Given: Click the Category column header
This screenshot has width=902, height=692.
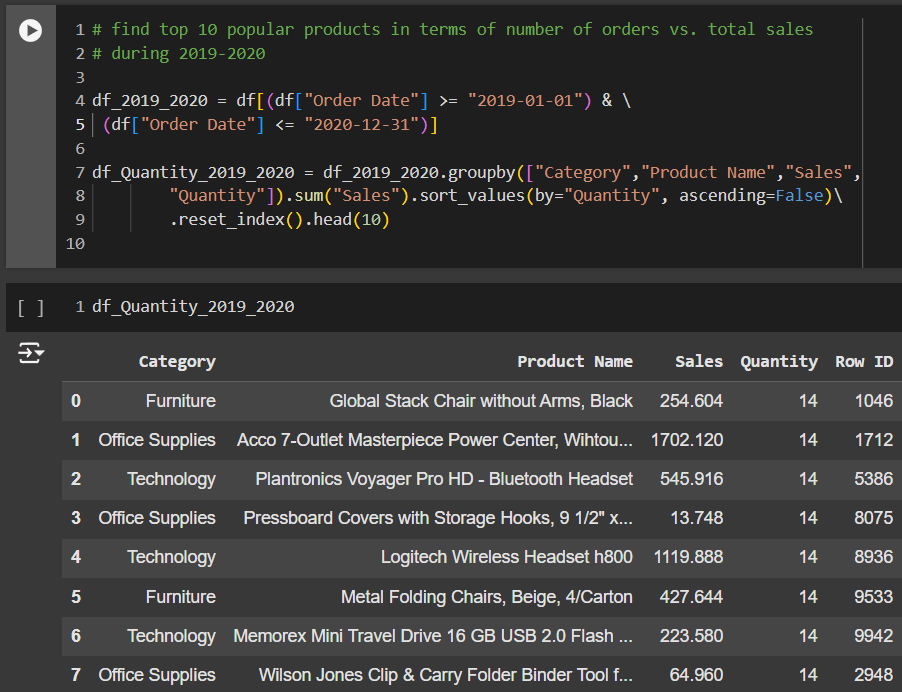Looking at the screenshot, I should [177, 362].
